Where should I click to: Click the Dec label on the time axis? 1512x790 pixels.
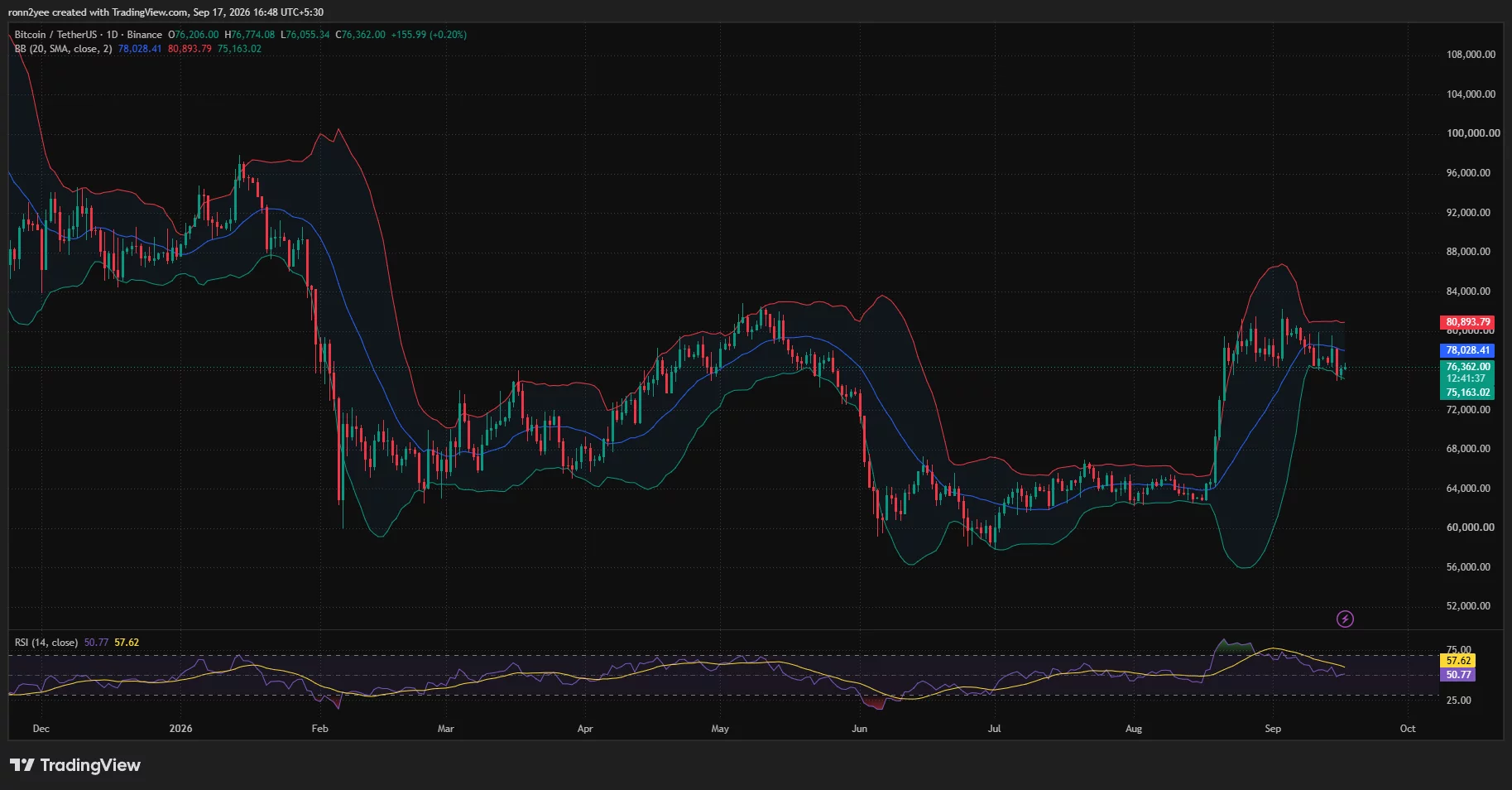point(41,729)
